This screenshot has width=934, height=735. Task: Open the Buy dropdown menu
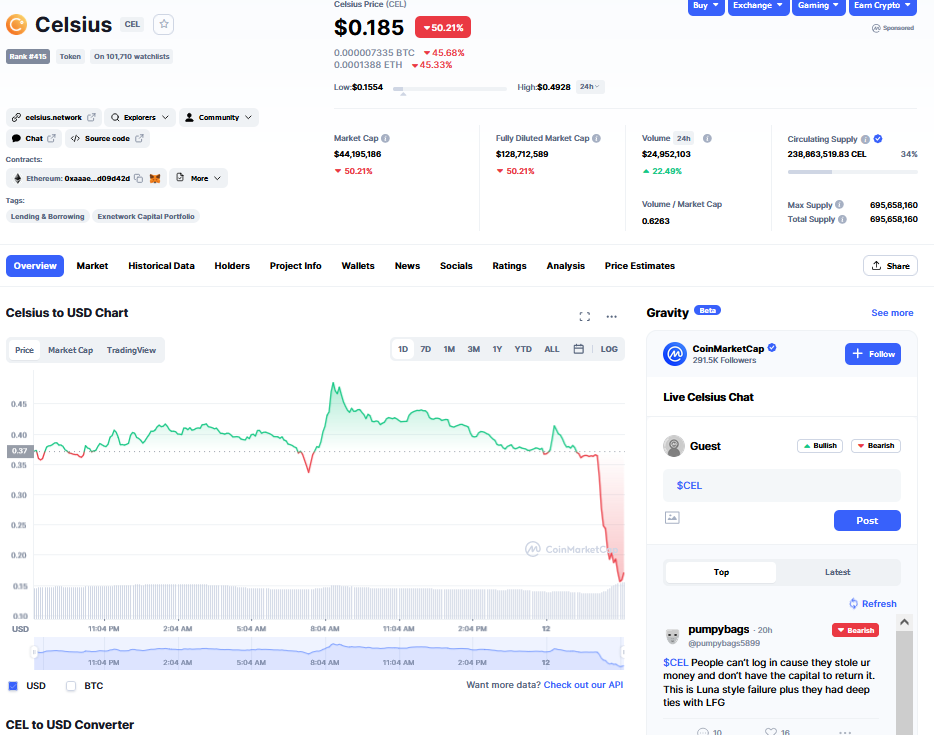pyautogui.click(x=706, y=6)
